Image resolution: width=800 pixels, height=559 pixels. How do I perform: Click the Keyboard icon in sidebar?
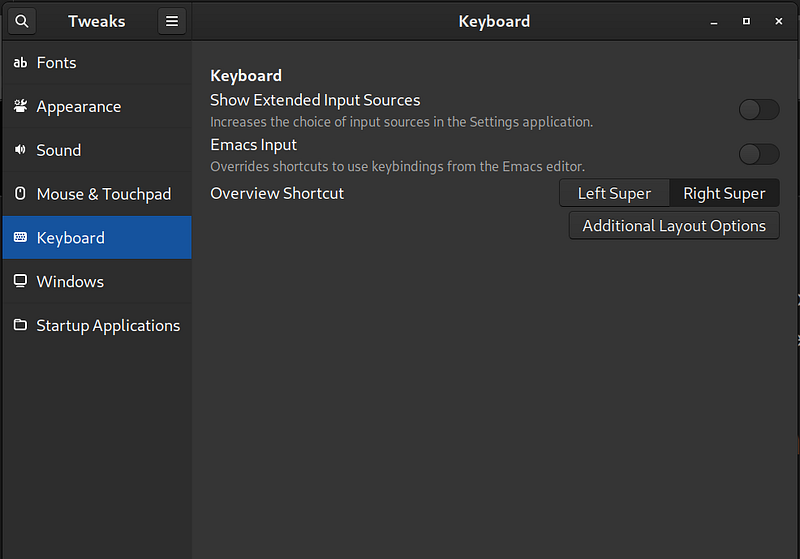click(x=20, y=238)
